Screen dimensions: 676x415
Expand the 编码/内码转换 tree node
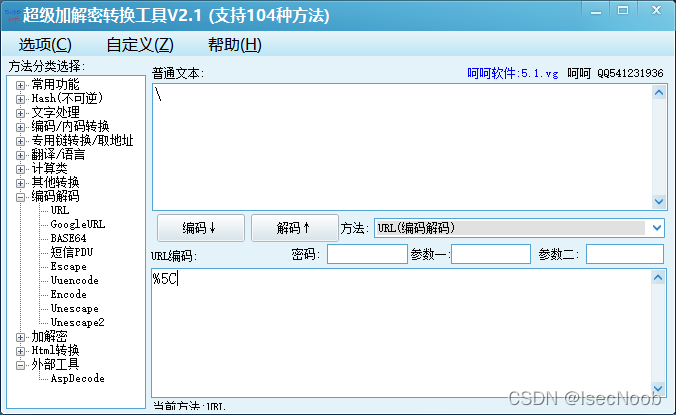tap(20, 127)
